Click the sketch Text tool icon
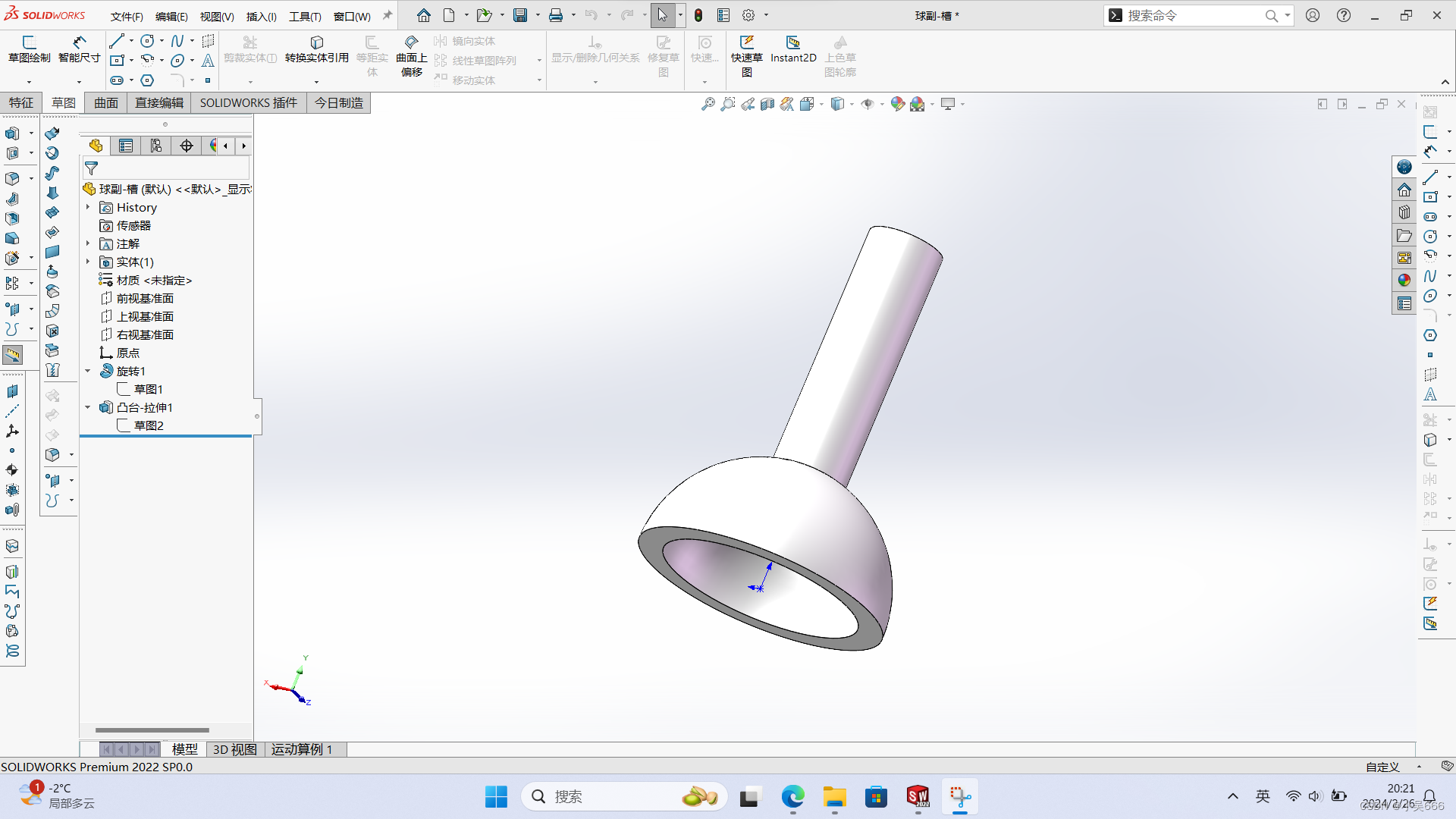The image size is (1456, 819). [208, 61]
